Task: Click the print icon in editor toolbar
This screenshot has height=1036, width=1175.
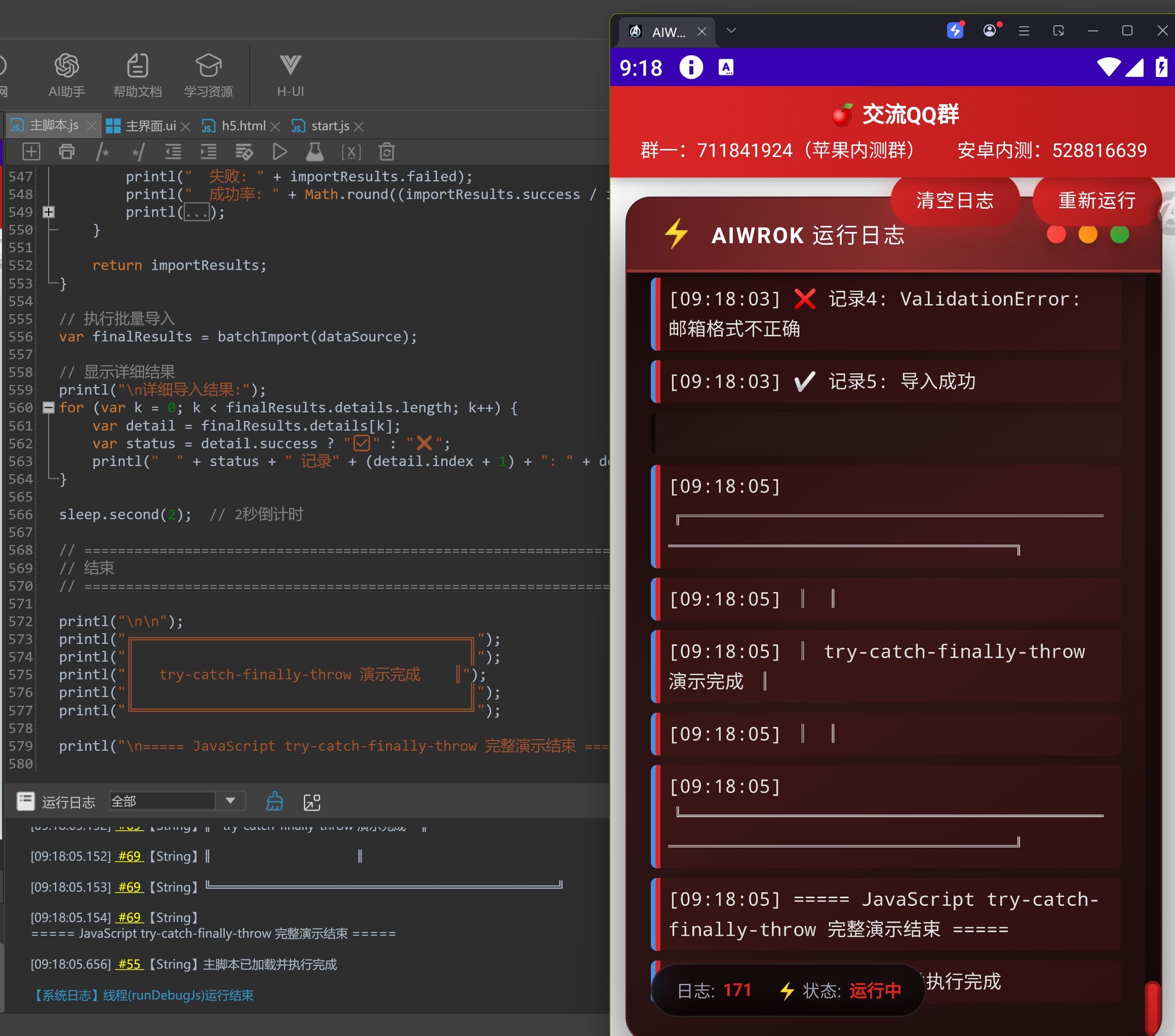Action: 67,152
